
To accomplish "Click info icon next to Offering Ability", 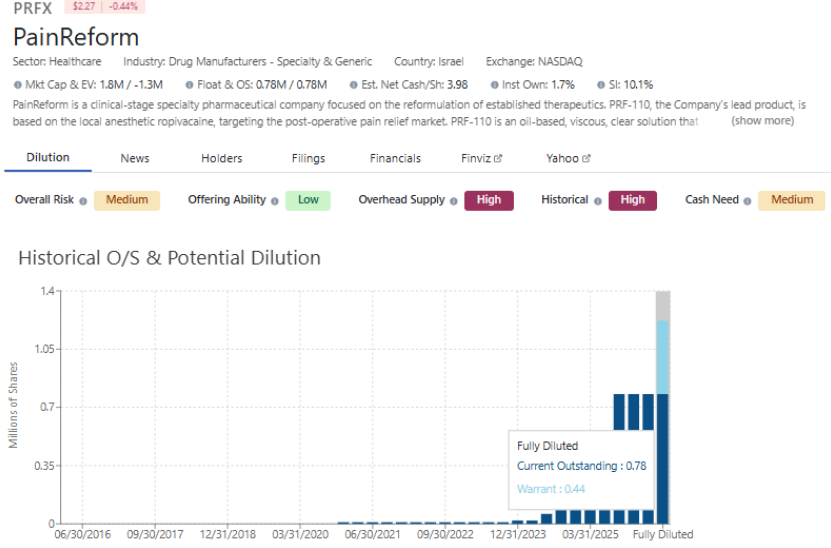I will (x=275, y=201).
